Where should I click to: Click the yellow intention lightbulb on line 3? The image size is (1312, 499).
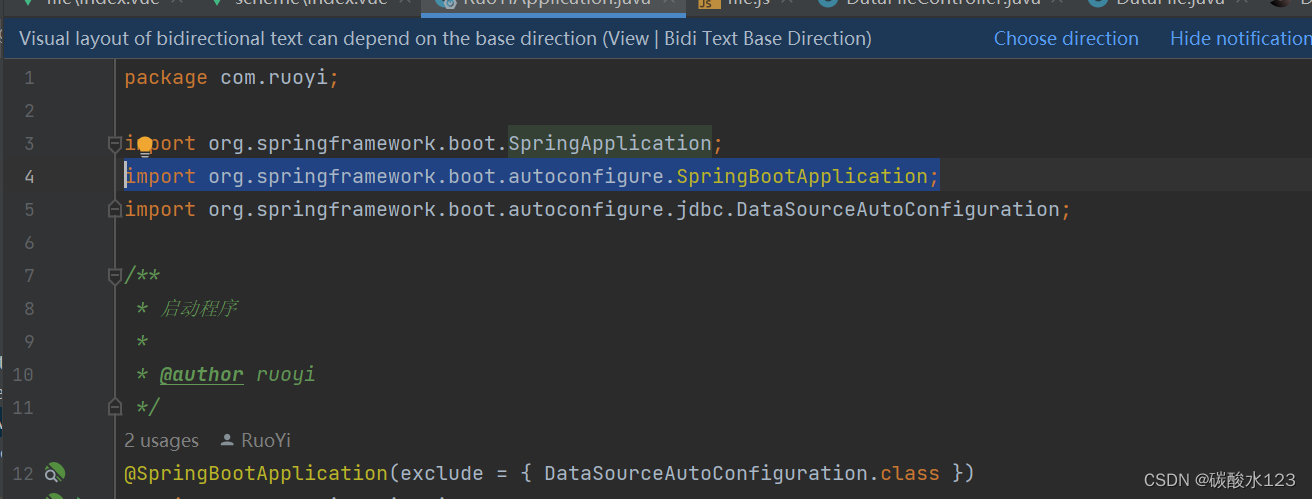145,146
